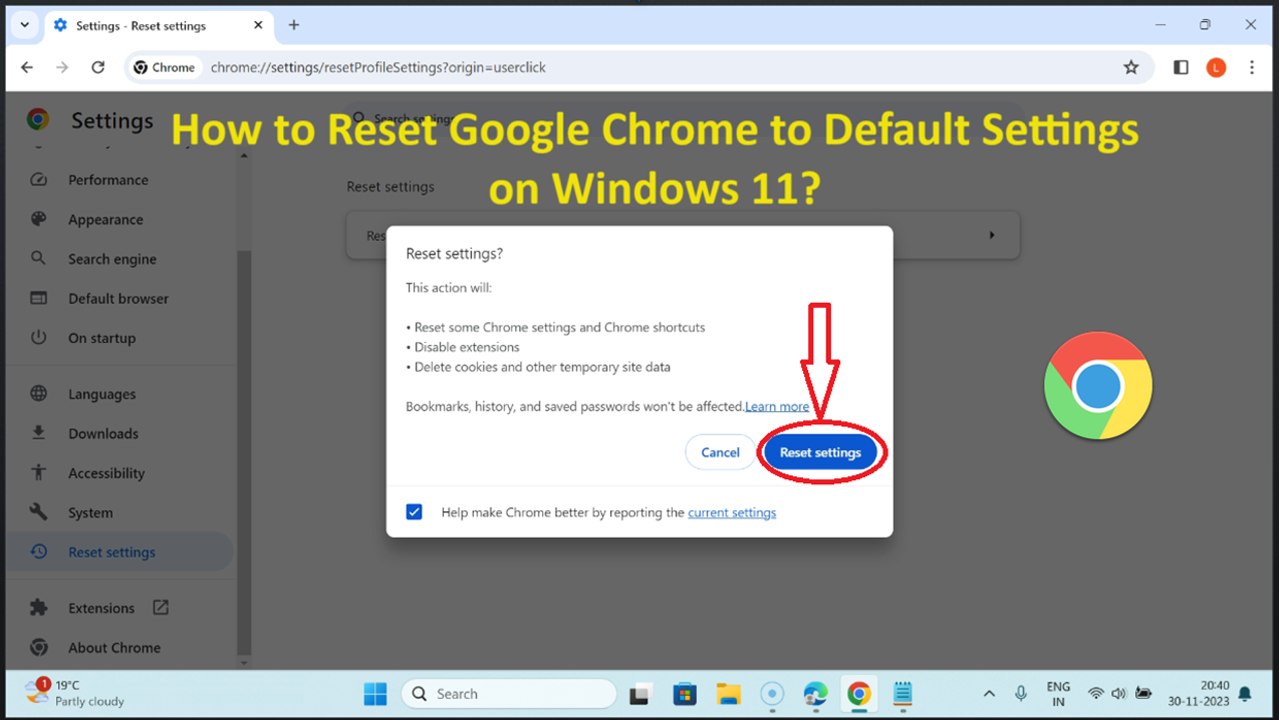Click the Performance gauge icon
The image size is (1279, 720).
tap(39, 180)
